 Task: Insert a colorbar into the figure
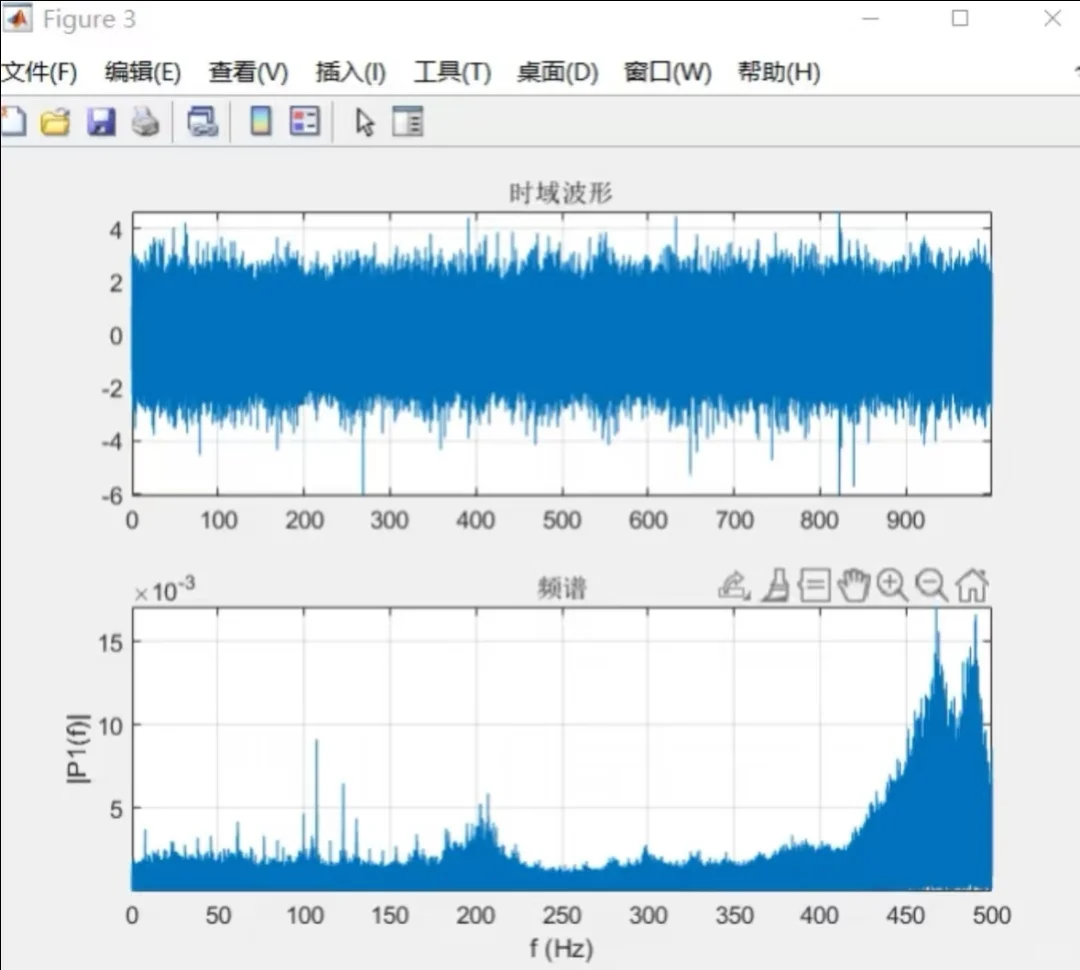tap(259, 121)
